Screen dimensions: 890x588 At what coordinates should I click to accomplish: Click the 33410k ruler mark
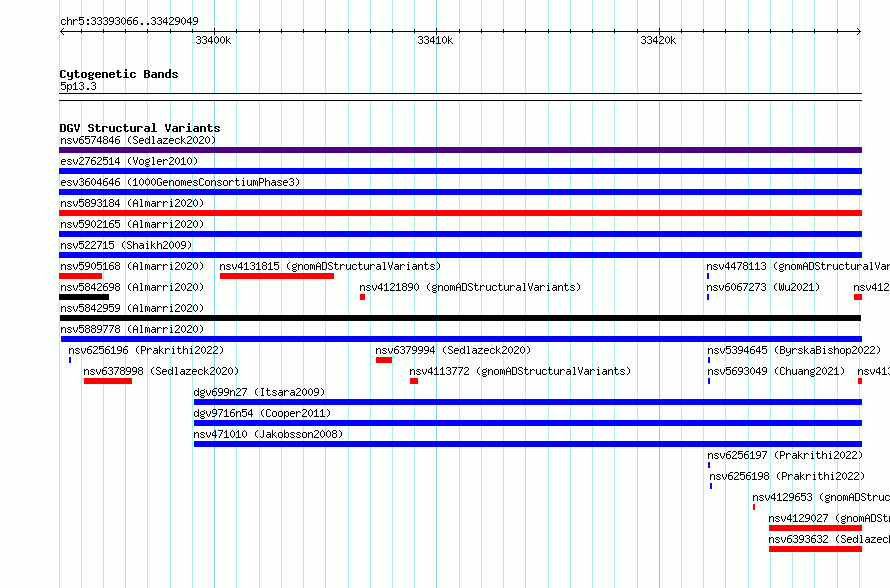click(435, 40)
